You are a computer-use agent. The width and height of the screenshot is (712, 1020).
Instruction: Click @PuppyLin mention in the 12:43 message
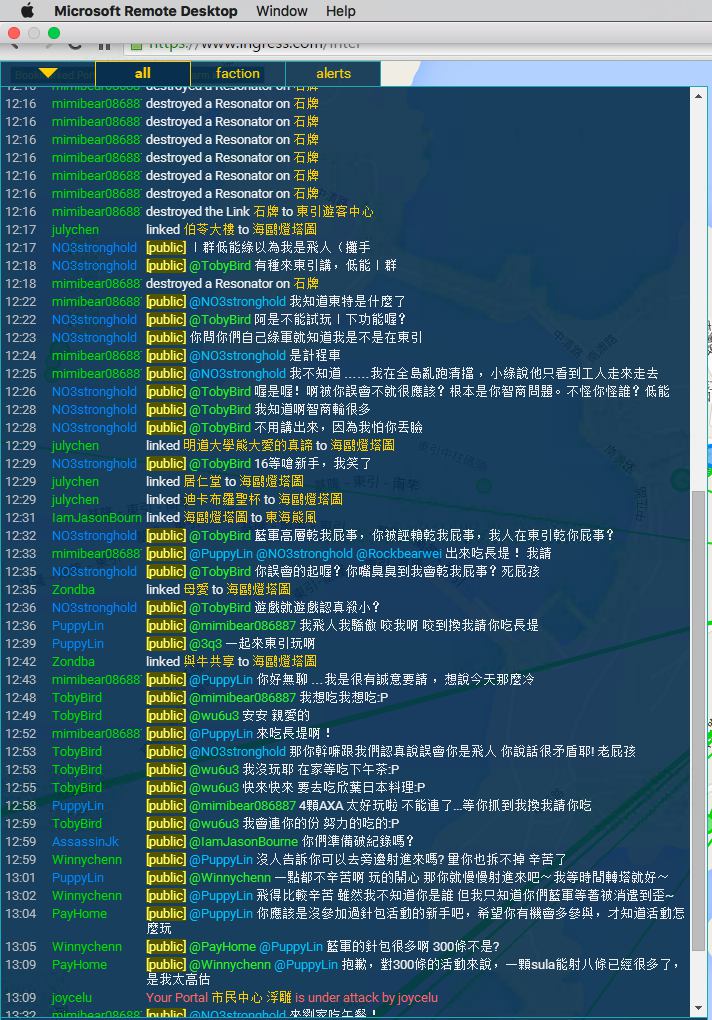tap(221, 680)
